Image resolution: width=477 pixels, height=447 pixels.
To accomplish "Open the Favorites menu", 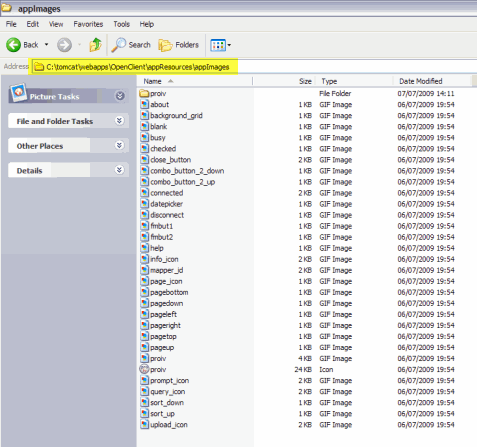I will point(88,24).
